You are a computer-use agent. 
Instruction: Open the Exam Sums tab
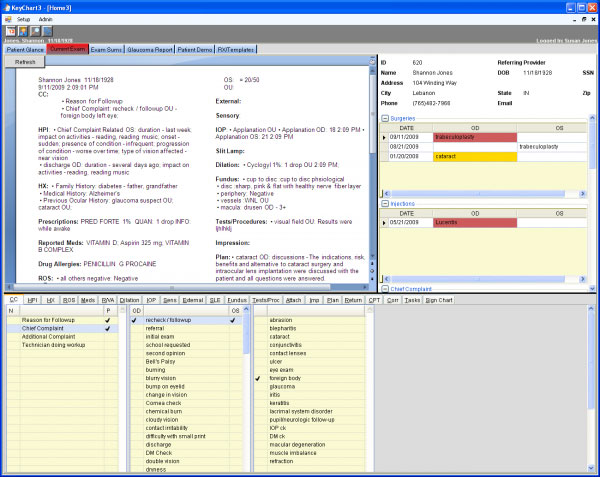coord(106,50)
